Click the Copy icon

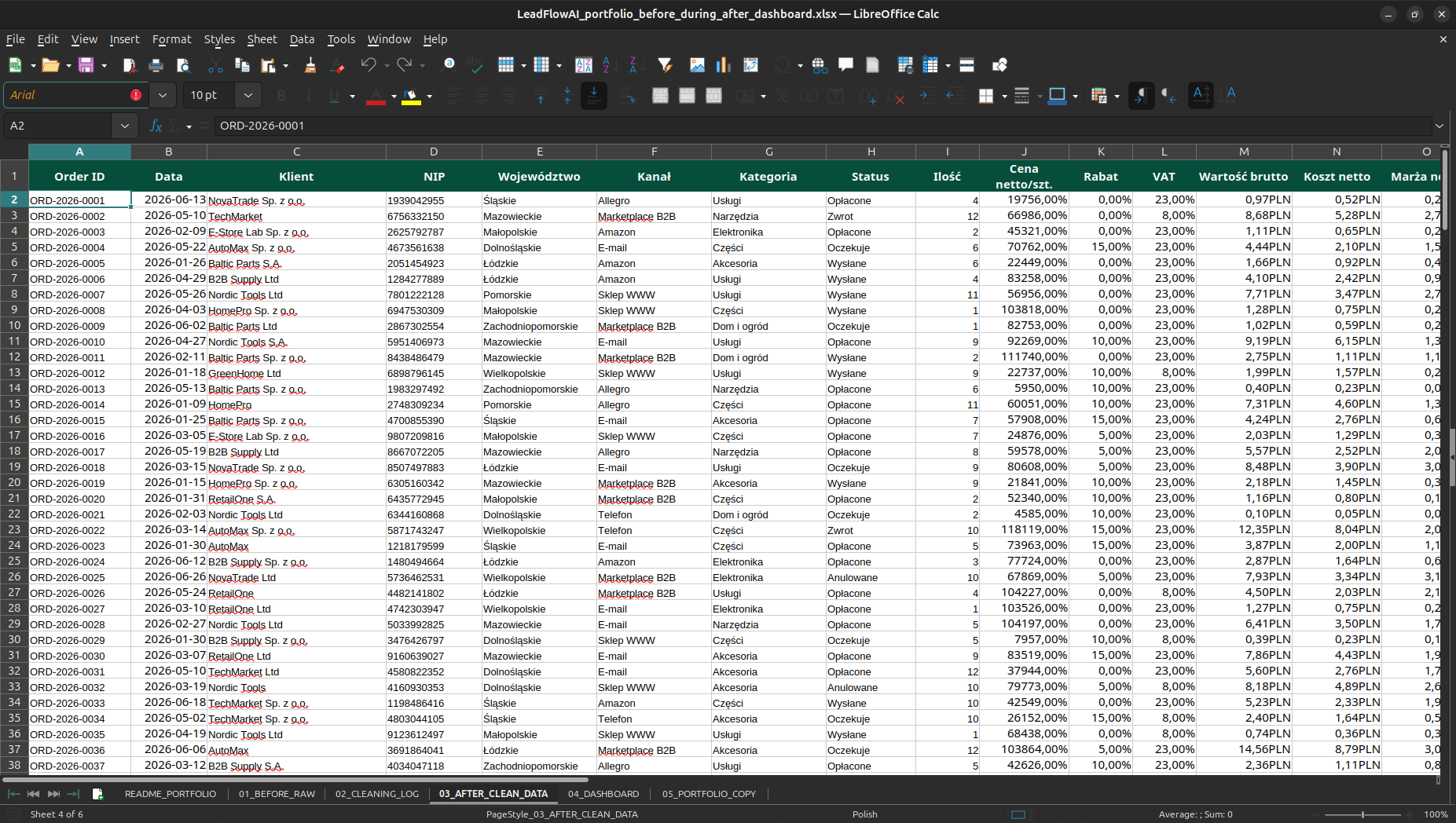click(242, 65)
